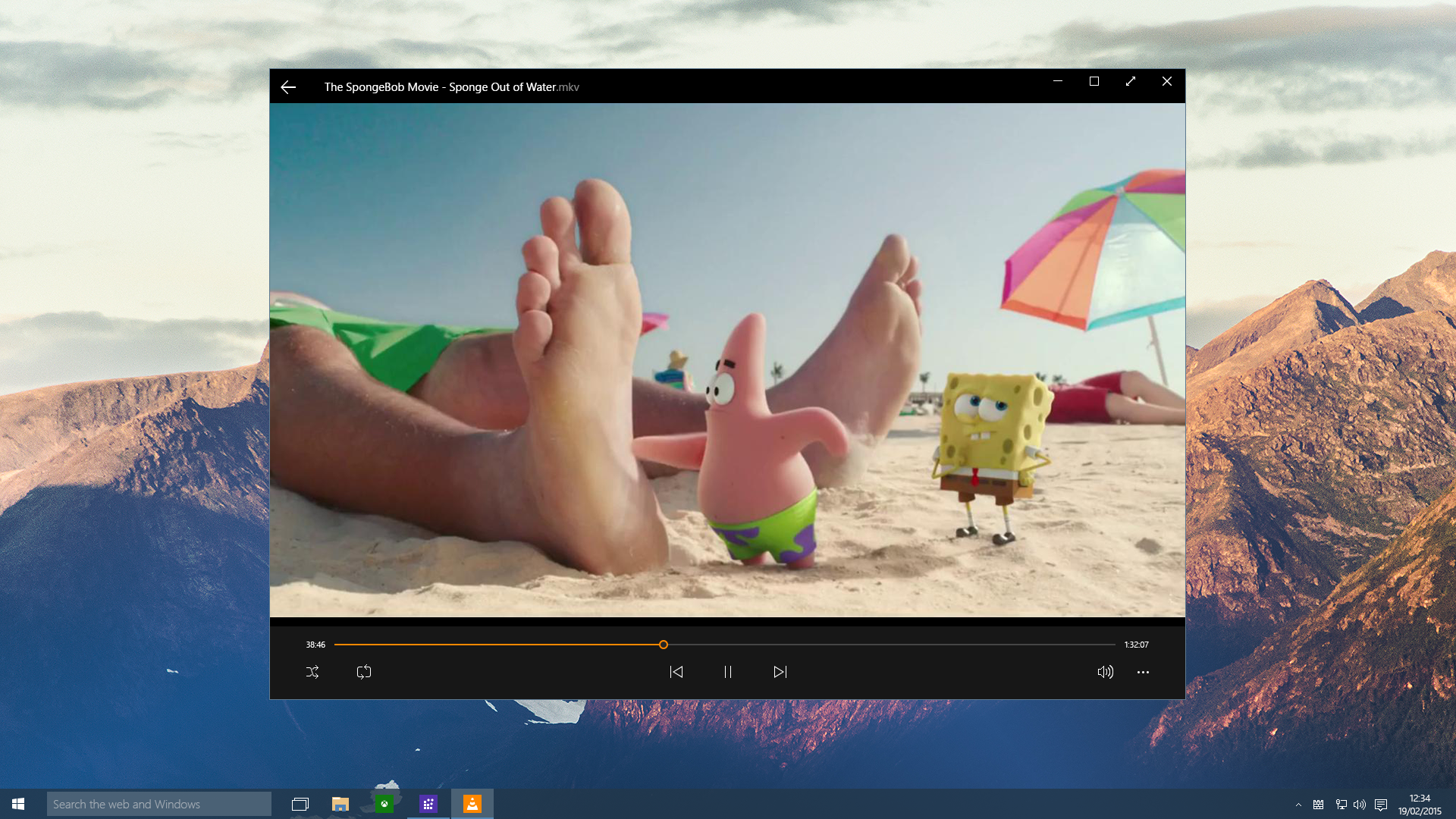Screen dimensions: 1456x819
Task: Click the back arrow in player title bar
Action: (x=288, y=87)
